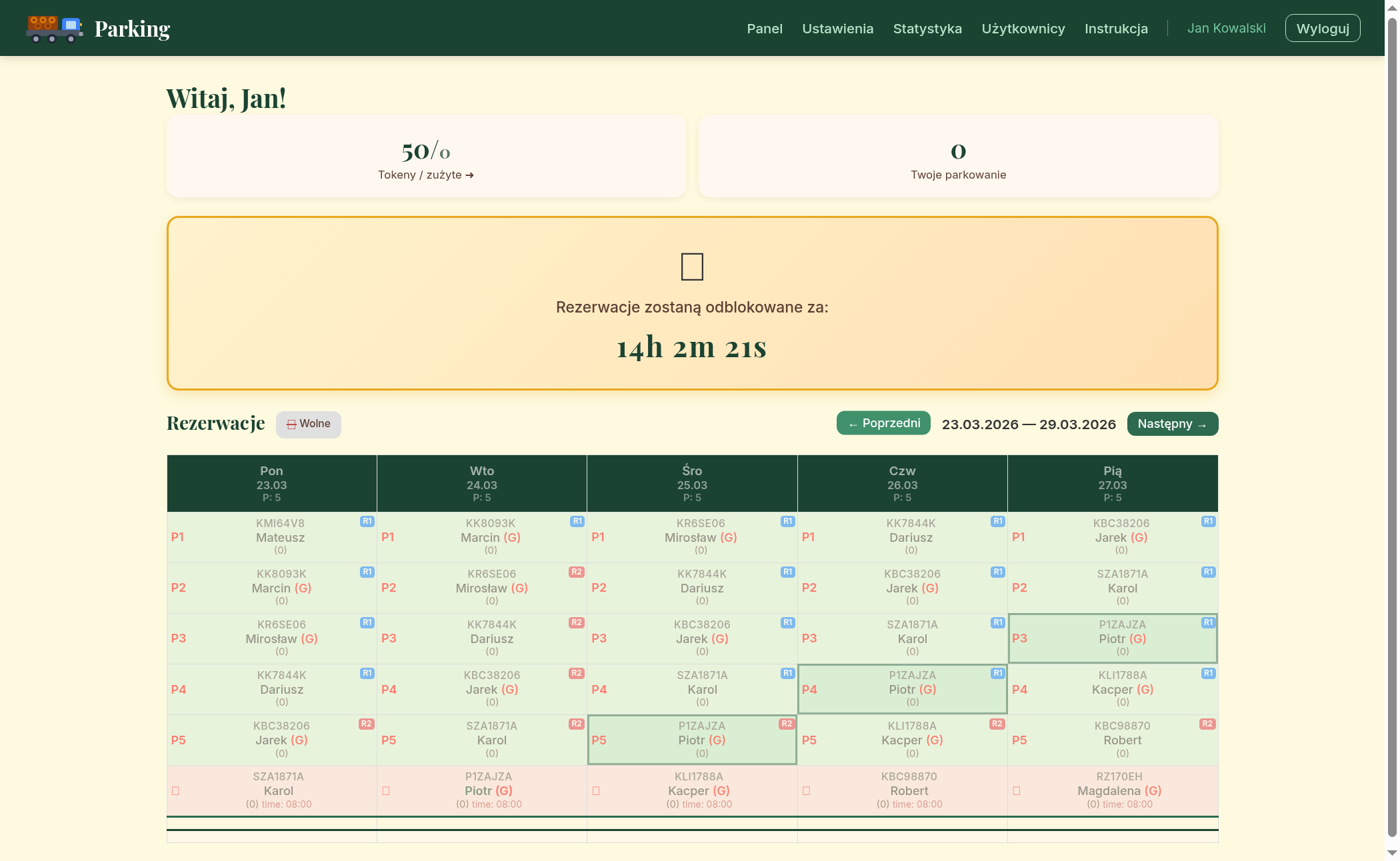
Task: Click the R1 badge on Monday's P1 slot
Action: 367,521
